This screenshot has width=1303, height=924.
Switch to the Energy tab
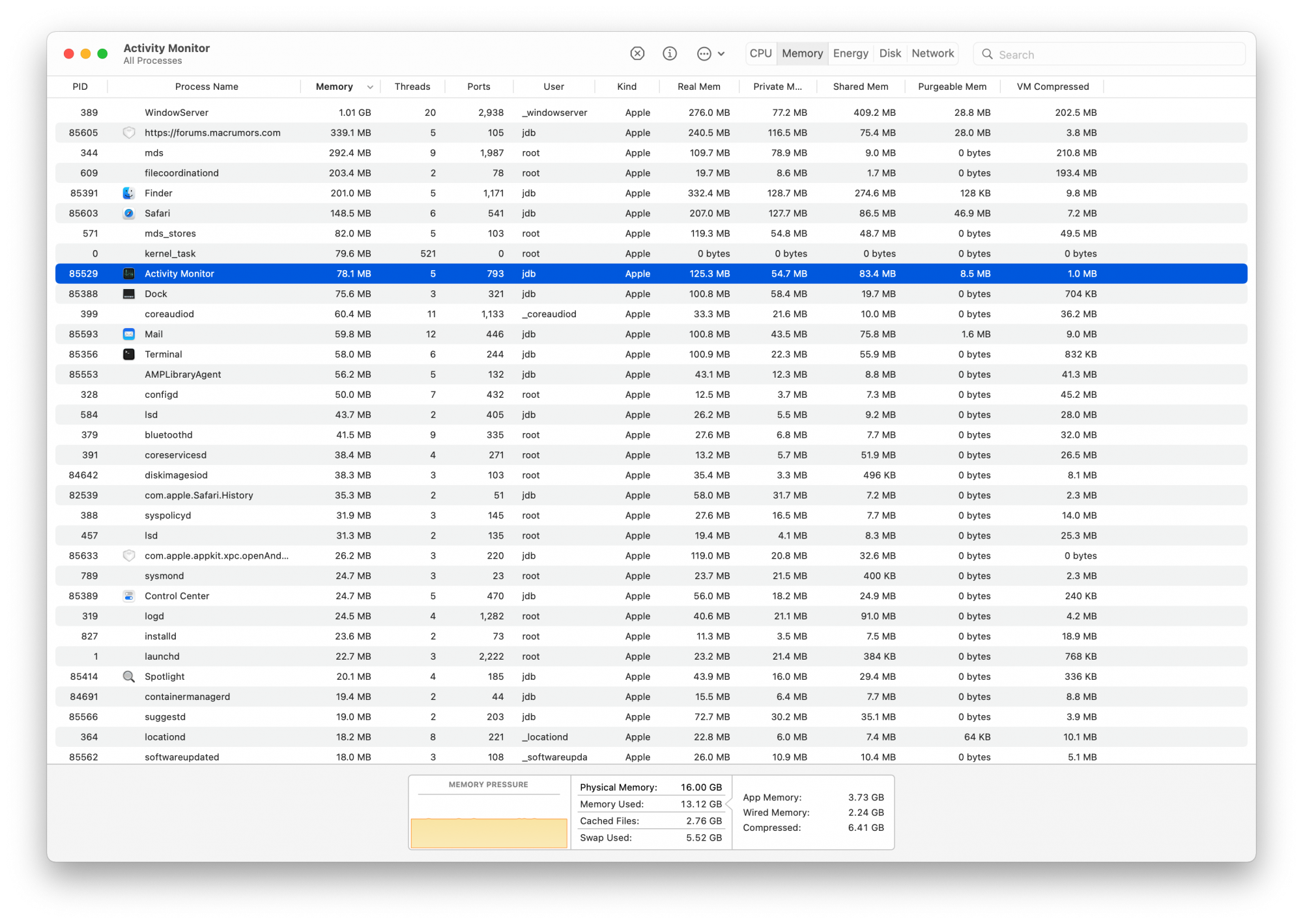[850, 53]
